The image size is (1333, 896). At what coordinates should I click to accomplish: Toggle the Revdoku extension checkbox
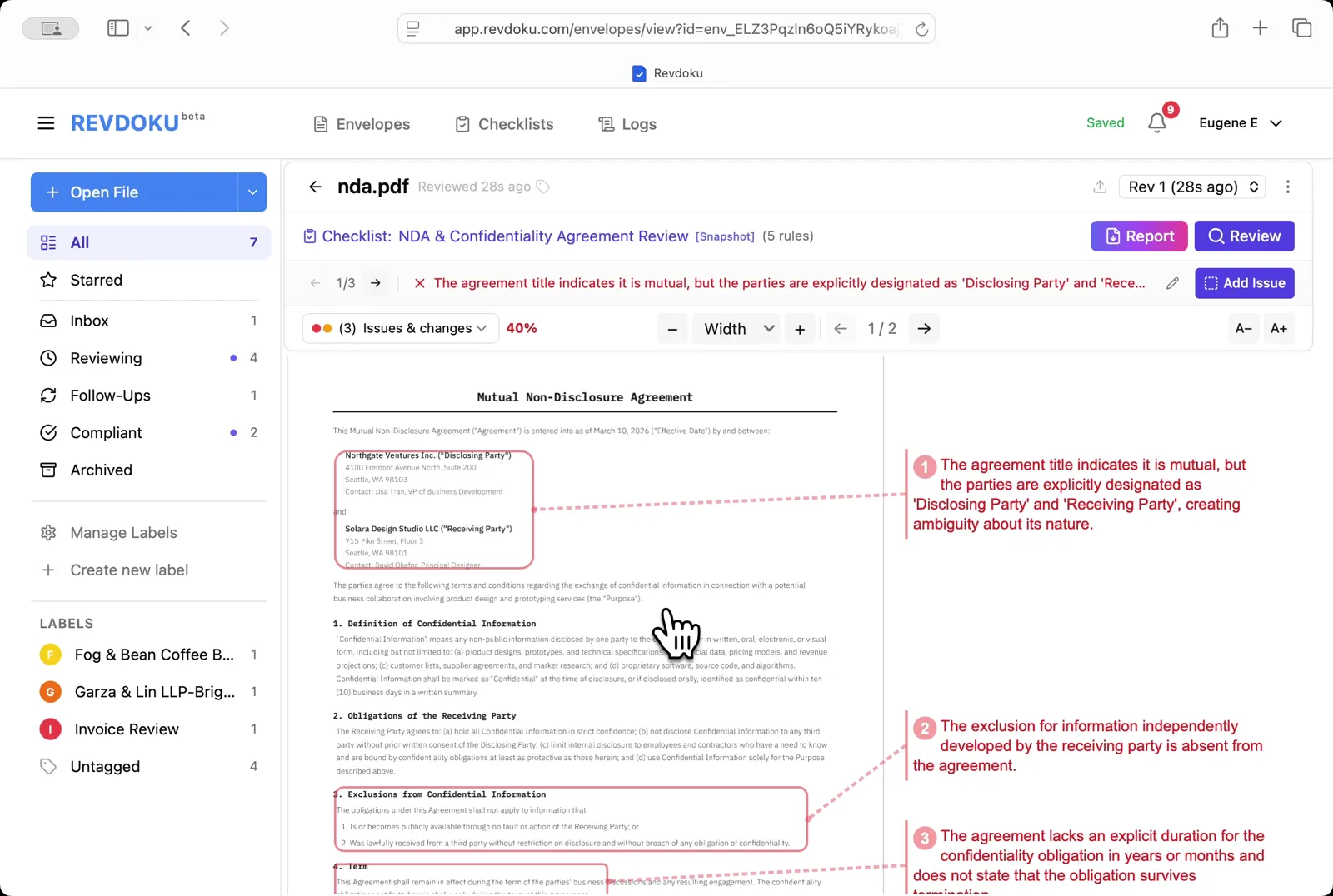(638, 72)
